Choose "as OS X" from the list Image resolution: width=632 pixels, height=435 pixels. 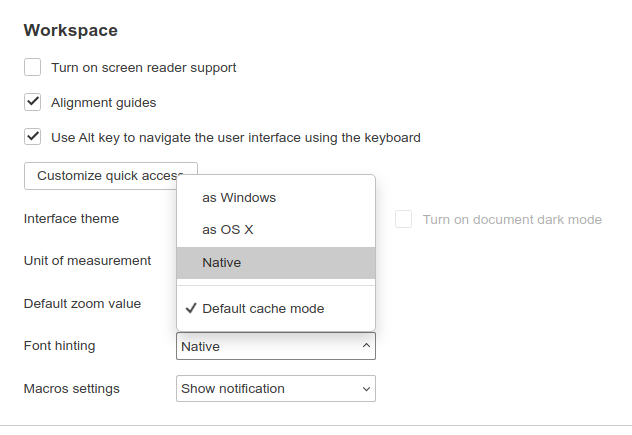(228, 230)
